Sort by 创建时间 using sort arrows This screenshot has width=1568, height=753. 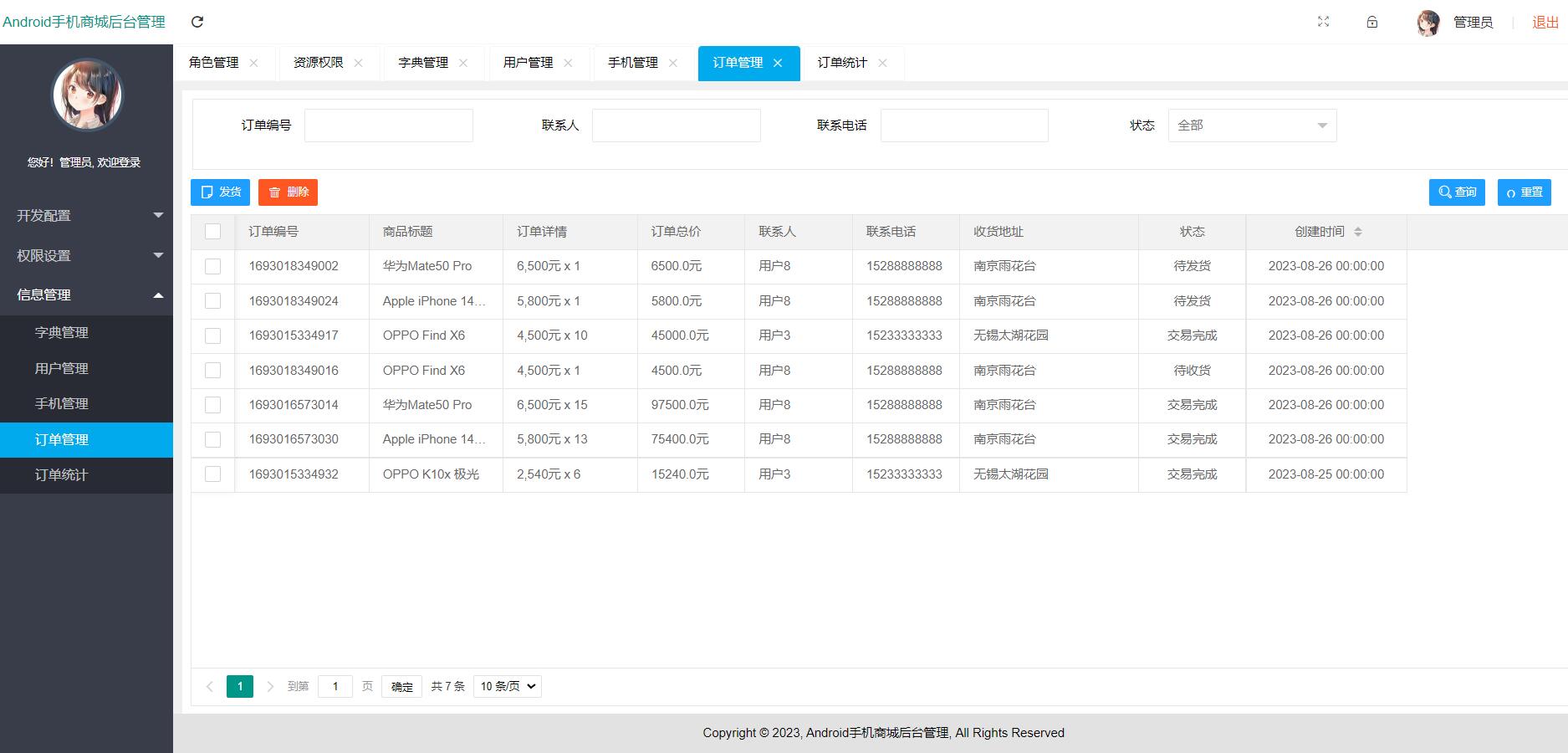pos(1358,232)
